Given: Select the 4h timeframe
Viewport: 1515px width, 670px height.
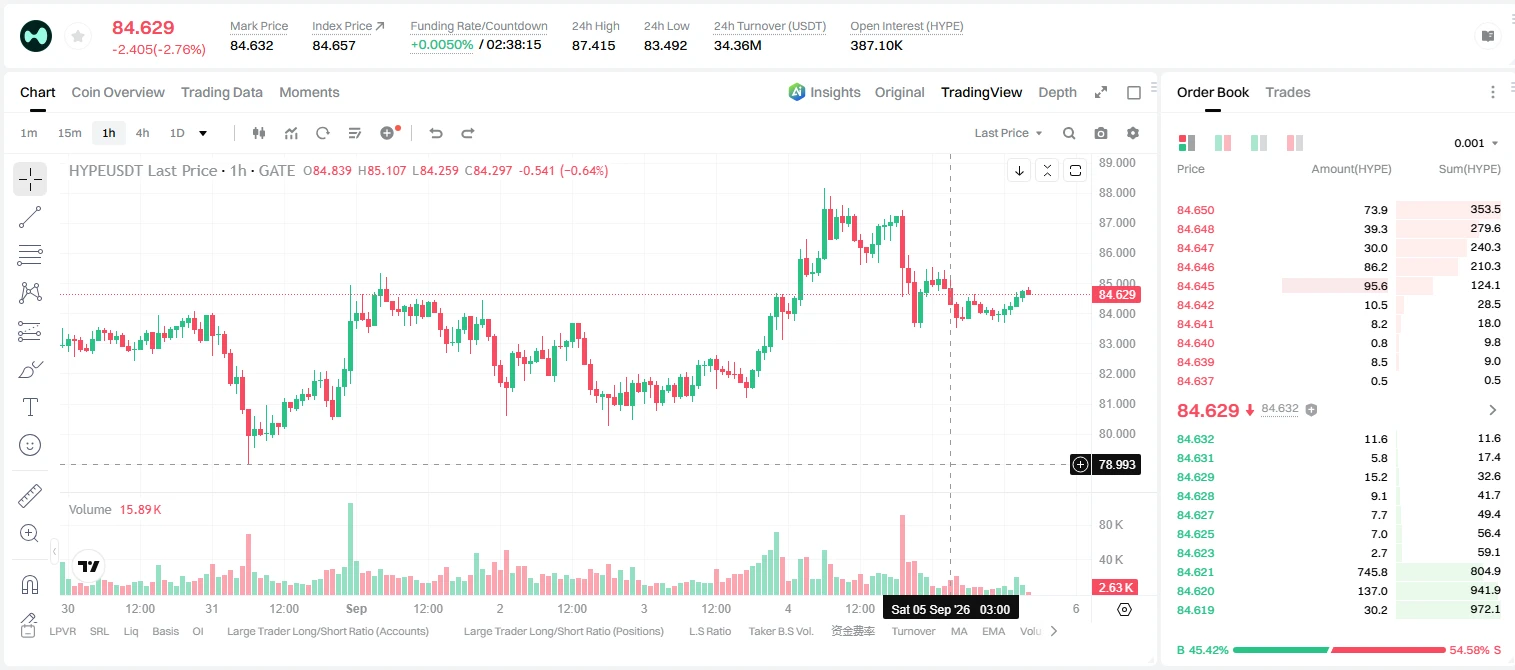Looking at the screenshot, I should (x=142, y=133).
